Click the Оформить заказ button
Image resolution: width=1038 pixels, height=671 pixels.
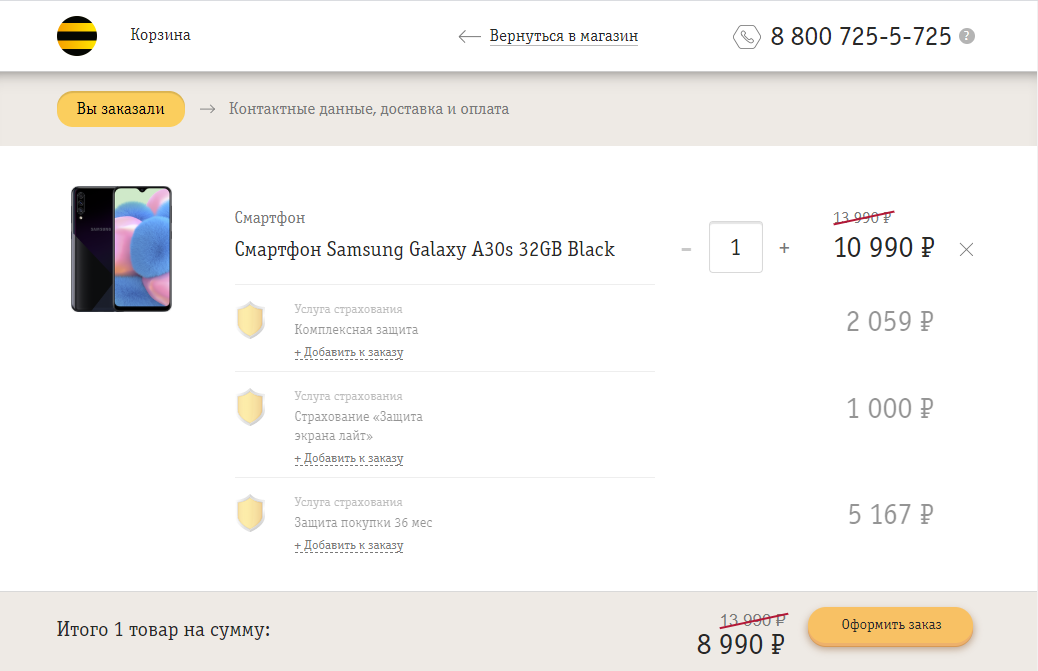(x=889, y=626)
